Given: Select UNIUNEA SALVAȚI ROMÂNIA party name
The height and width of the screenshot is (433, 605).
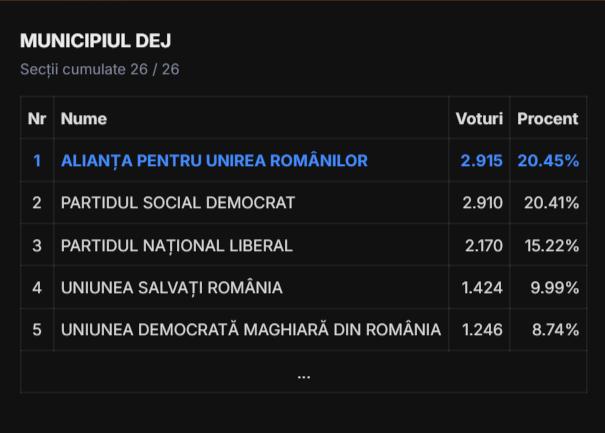Looking at the screenshot, I should click(x=172, y=288).
